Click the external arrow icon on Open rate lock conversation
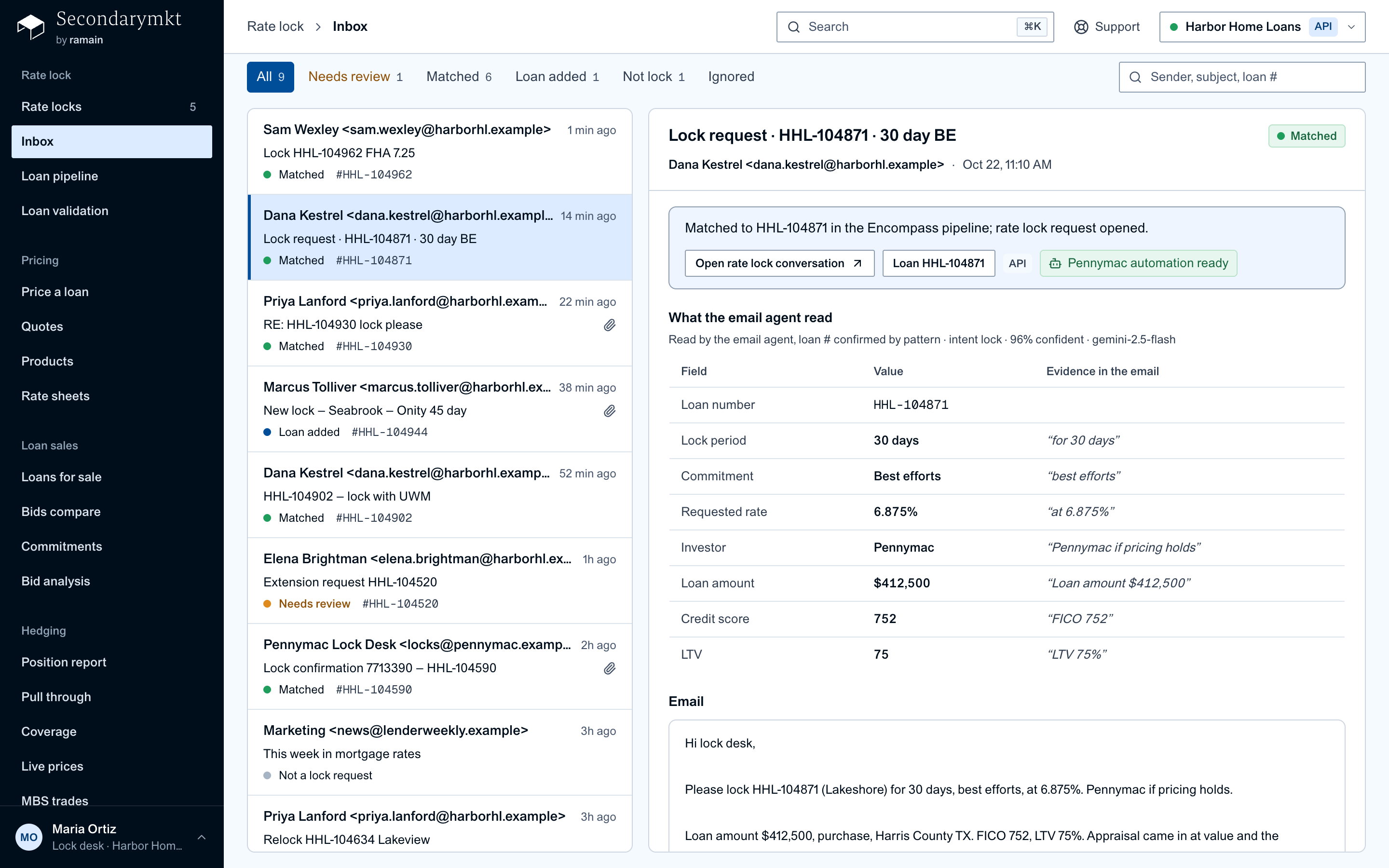The height and width of the screenshot is (868, 1389). pos(858,263)
